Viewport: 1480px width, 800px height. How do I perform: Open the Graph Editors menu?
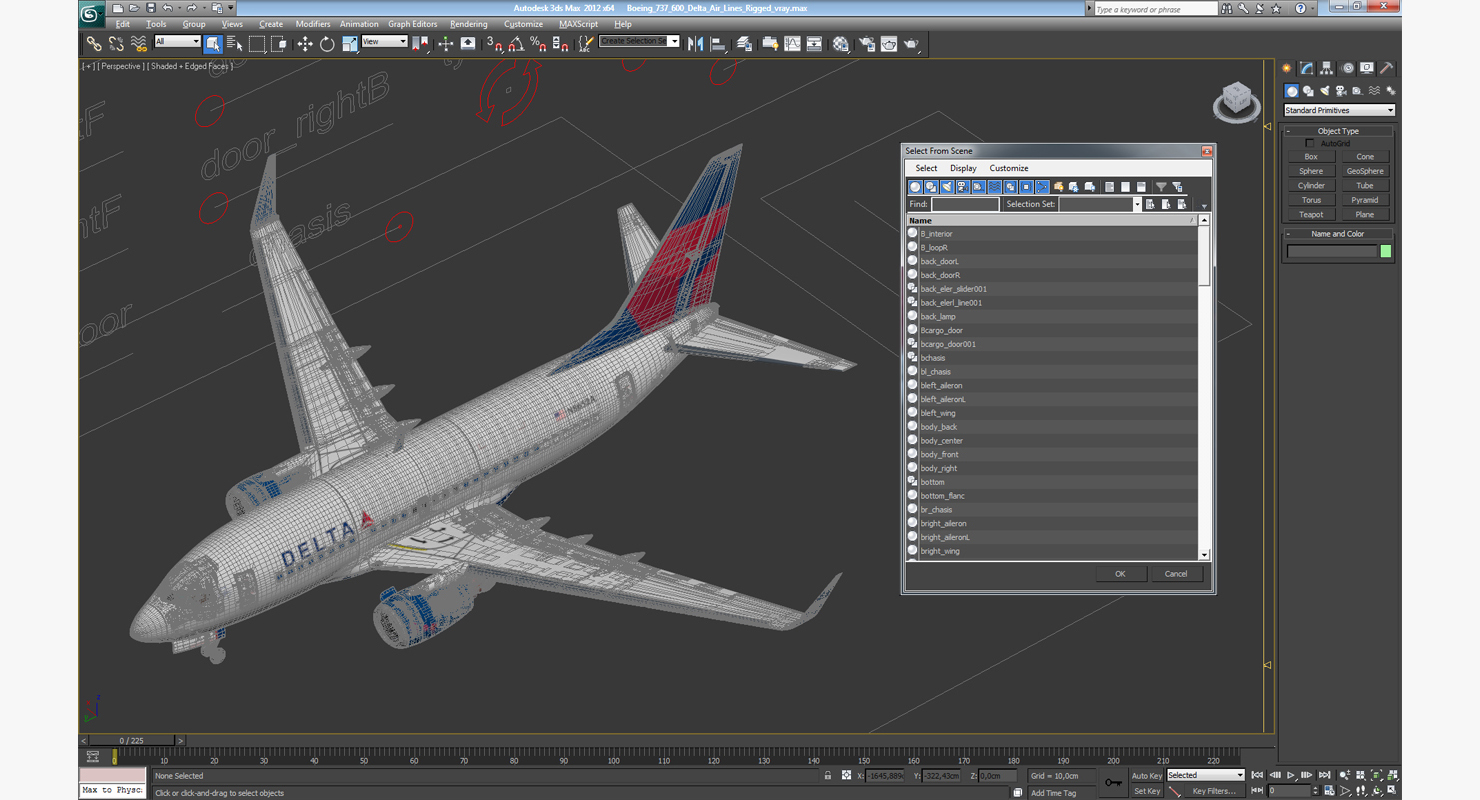click(413, 24)
